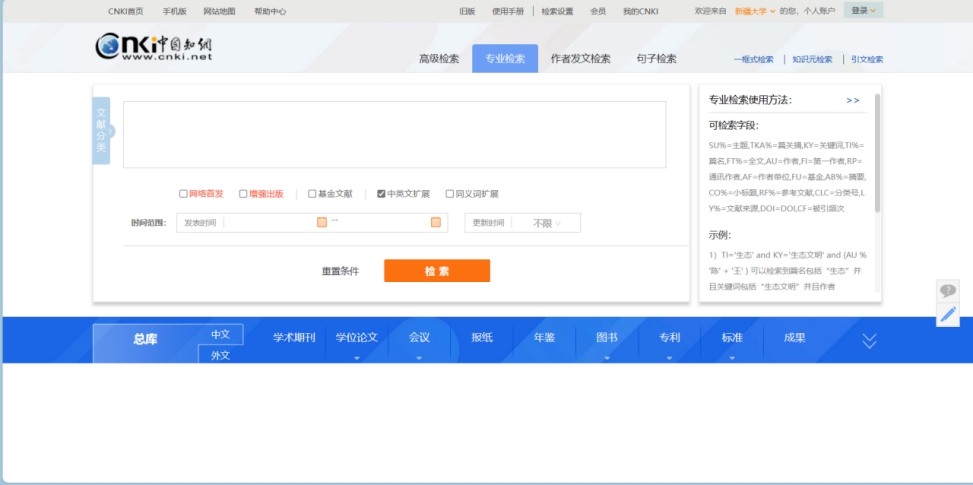Go to CNKI首页
973x485 pixels.
point(125,11)
